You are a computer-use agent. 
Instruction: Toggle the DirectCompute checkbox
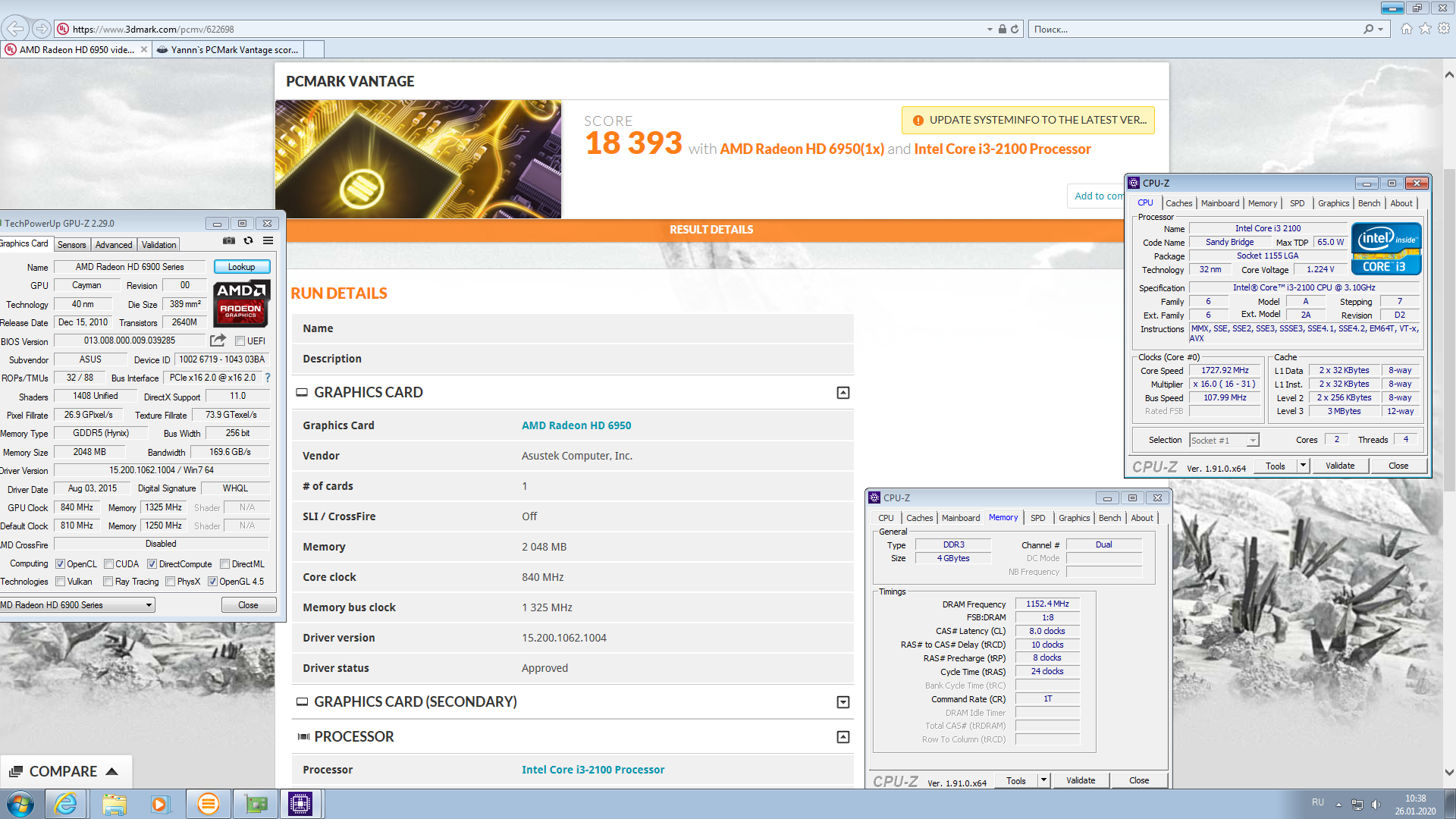(x=152, y=564)
